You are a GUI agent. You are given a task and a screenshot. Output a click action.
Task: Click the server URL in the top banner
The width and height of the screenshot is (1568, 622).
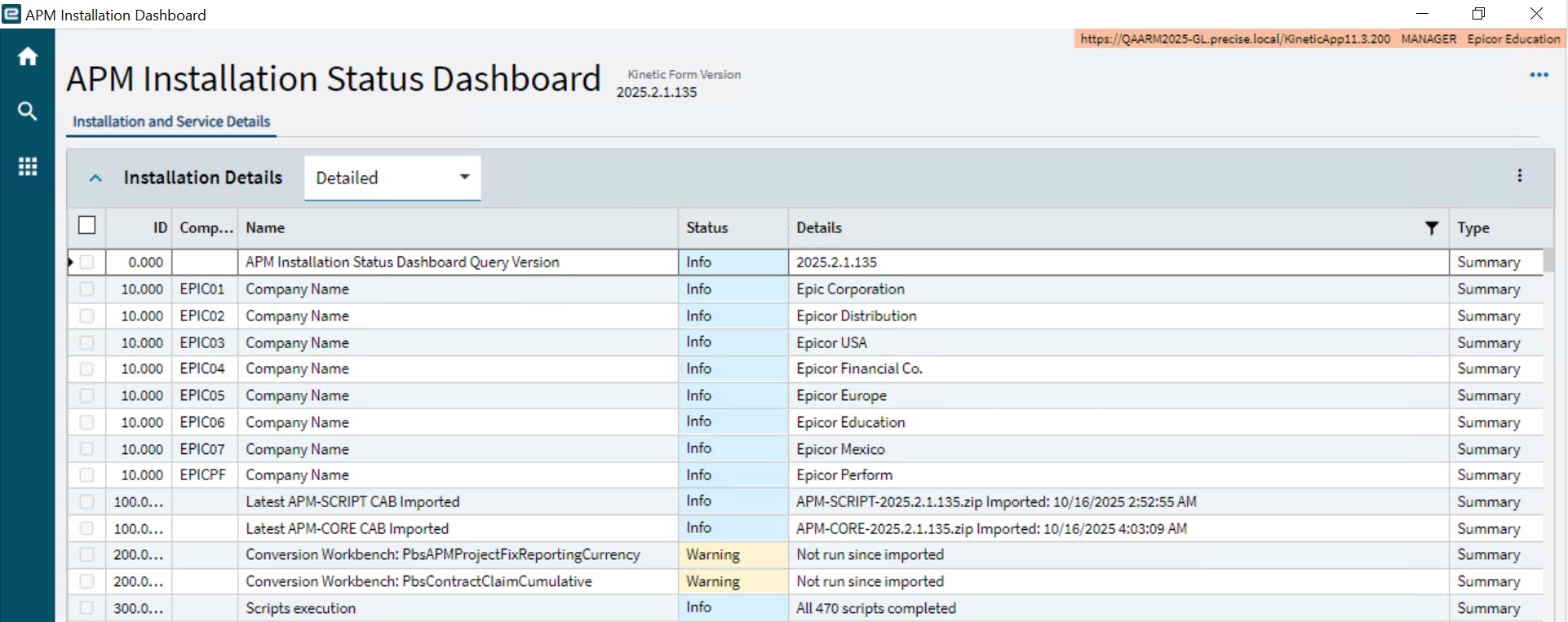coord(1235,39)
